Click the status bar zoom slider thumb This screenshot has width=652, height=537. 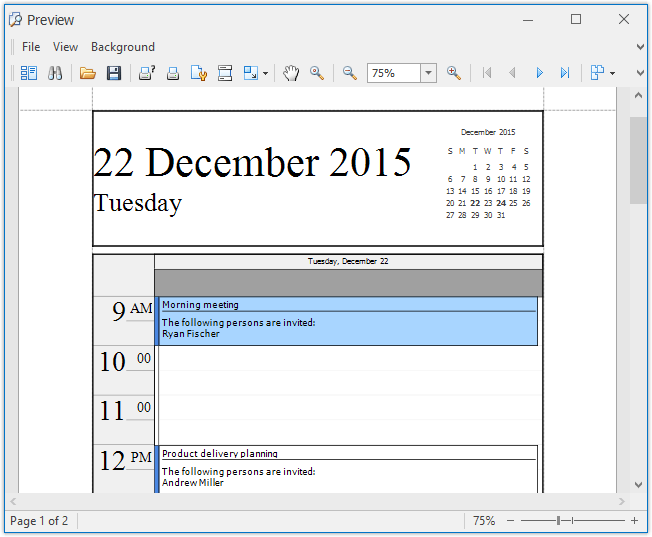click(x=558, y=521)
